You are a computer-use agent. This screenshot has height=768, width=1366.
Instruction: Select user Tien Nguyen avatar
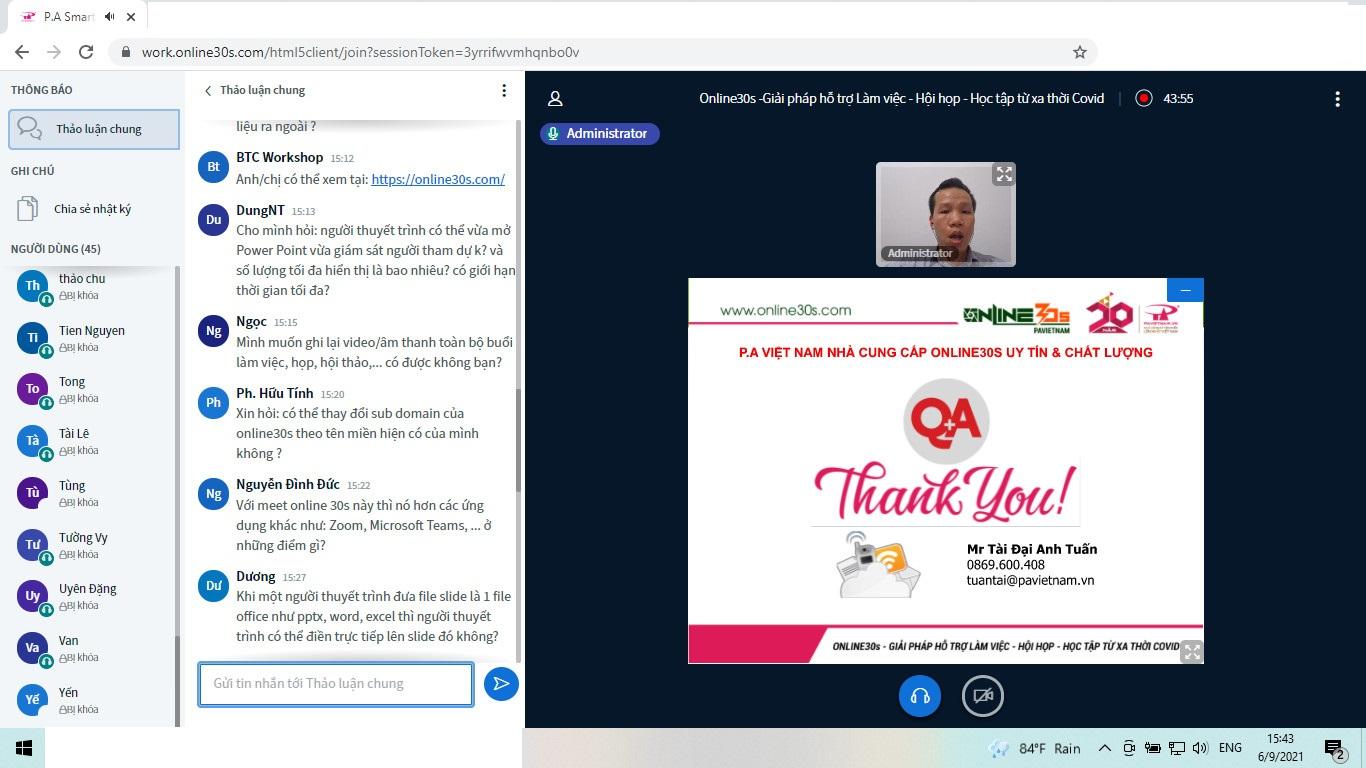coord(33,338)
